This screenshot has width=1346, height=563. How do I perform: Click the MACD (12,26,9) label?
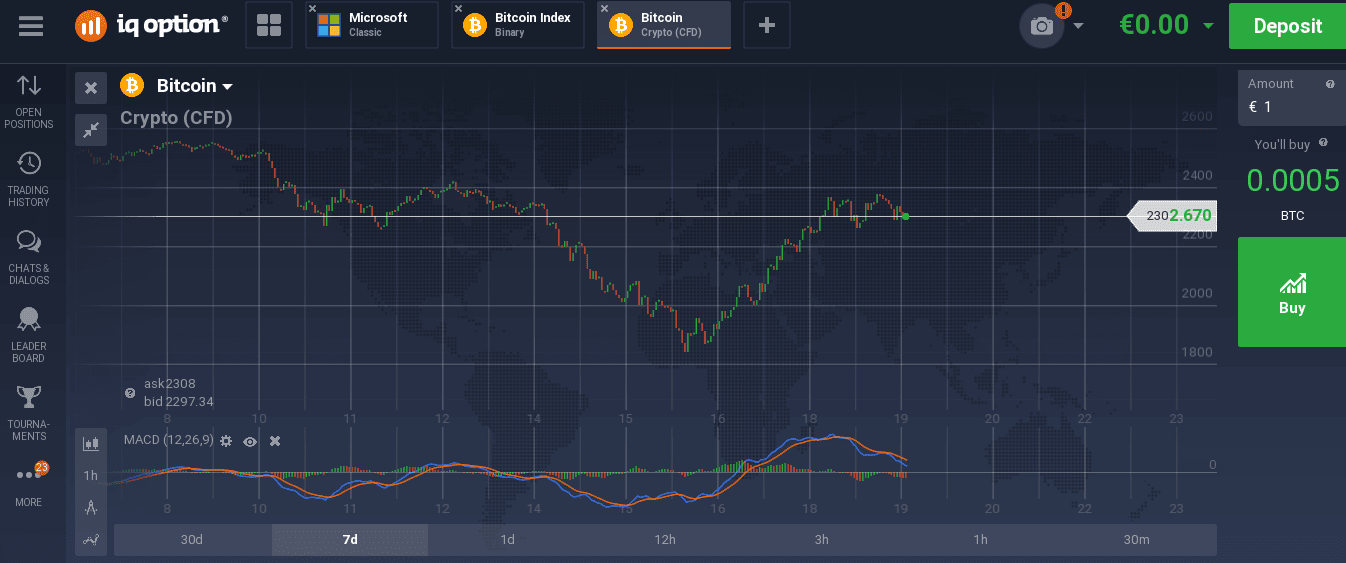(x=168, y=440)
